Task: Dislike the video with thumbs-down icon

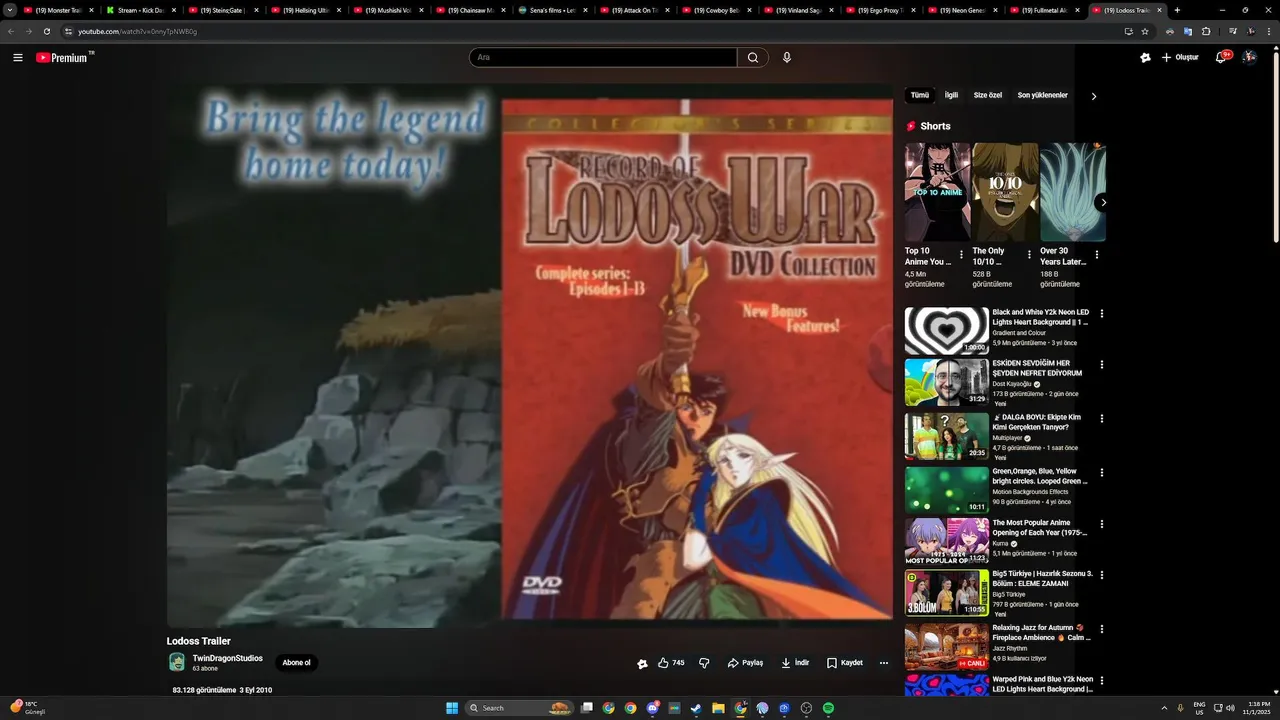Action: [x=704, y=663]
